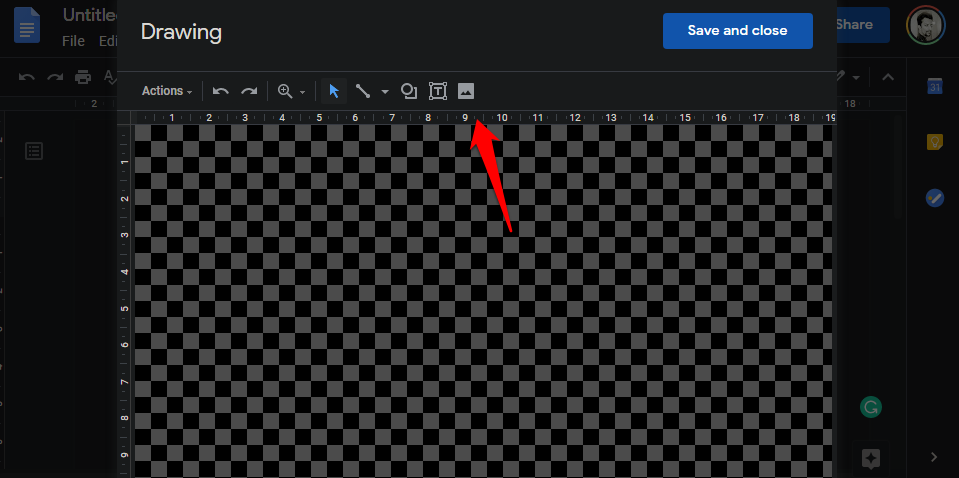The height and width of the screenshot is (478, 959).
Task: Click the Grammarly badge icon
Action: 871,406
